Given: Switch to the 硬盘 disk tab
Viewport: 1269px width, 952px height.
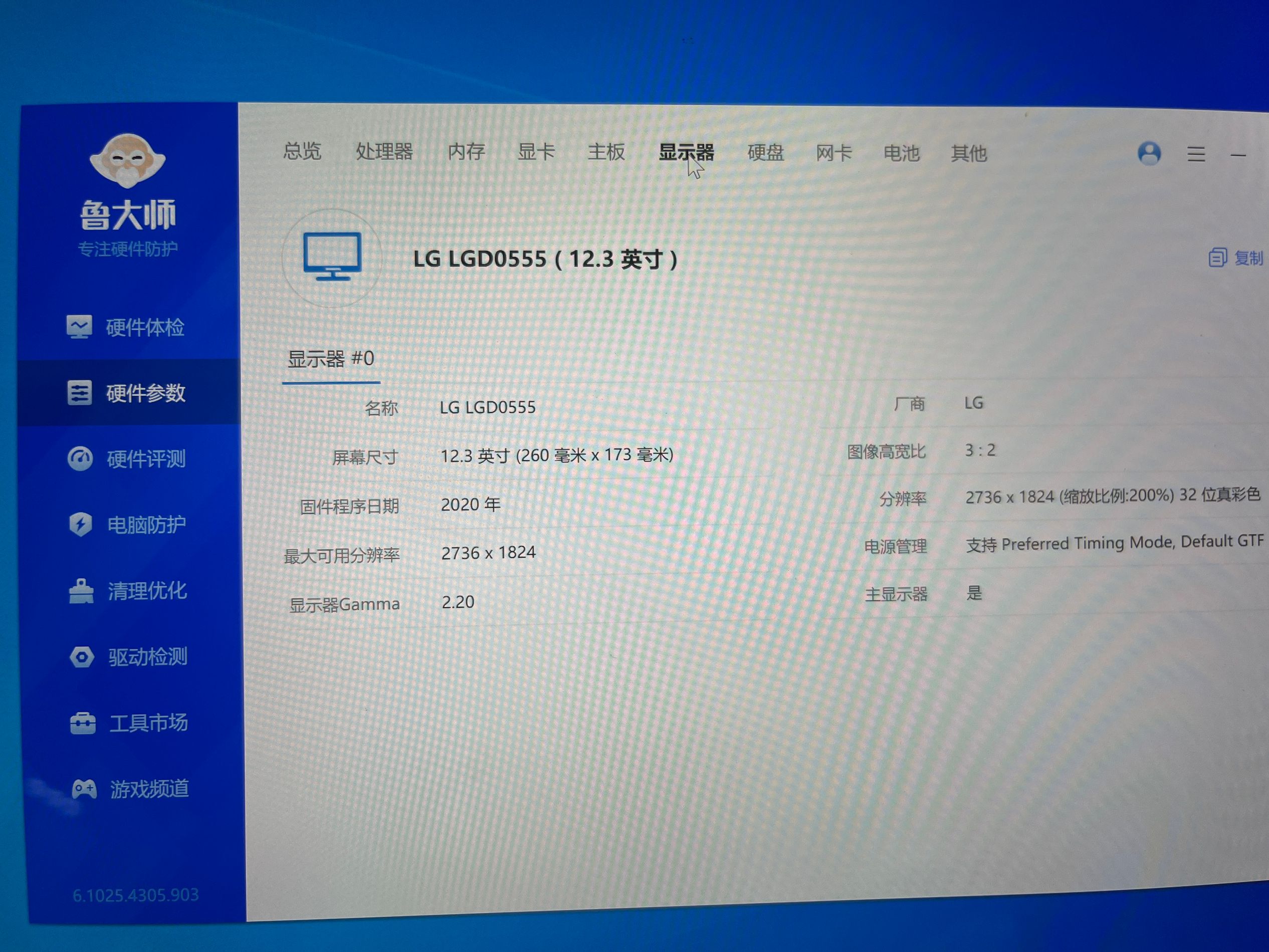Looking at the screenshot, I should [x=766, y=152].
